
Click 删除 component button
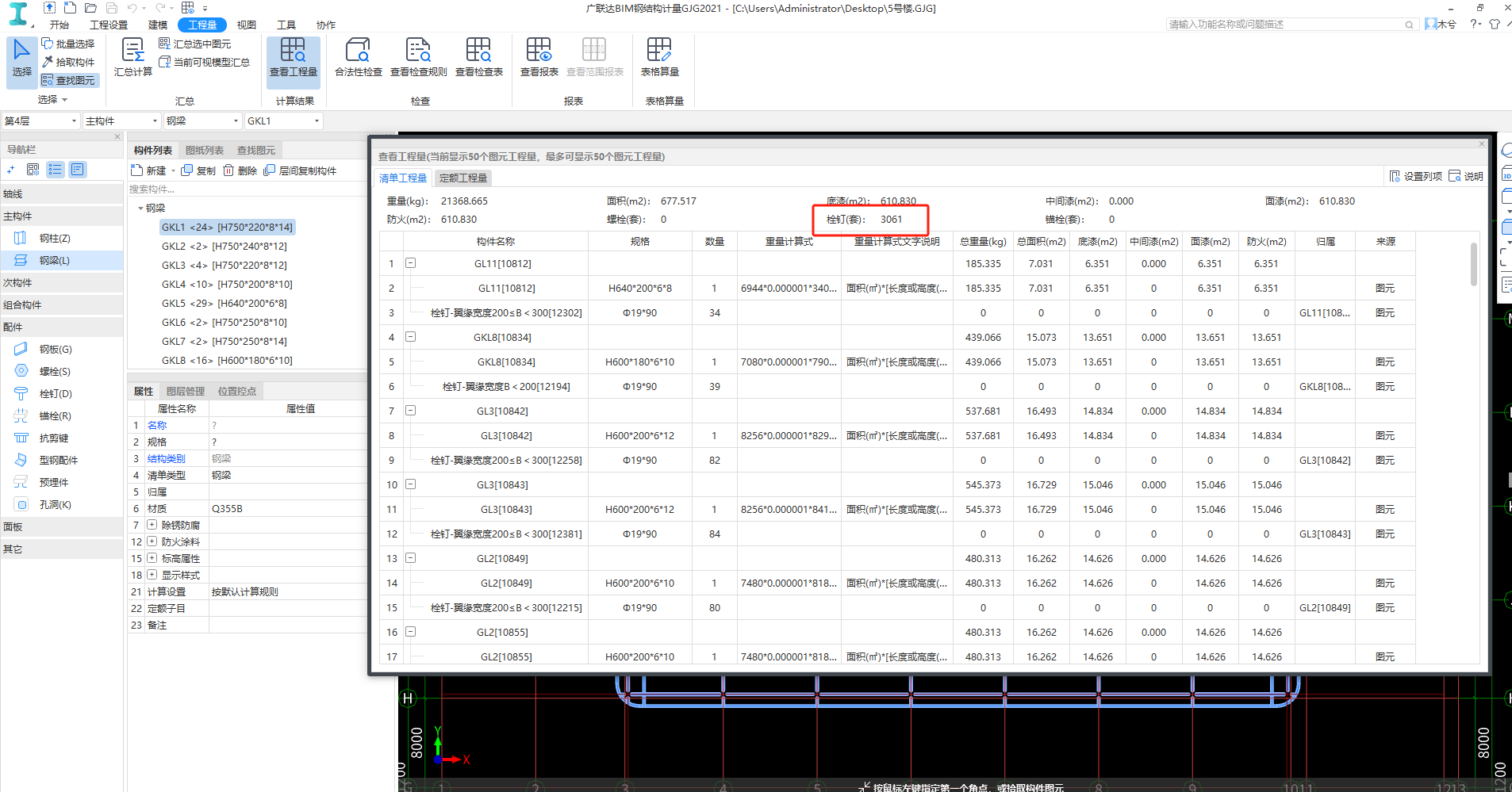pyautogui.click(x=240, y=170)
